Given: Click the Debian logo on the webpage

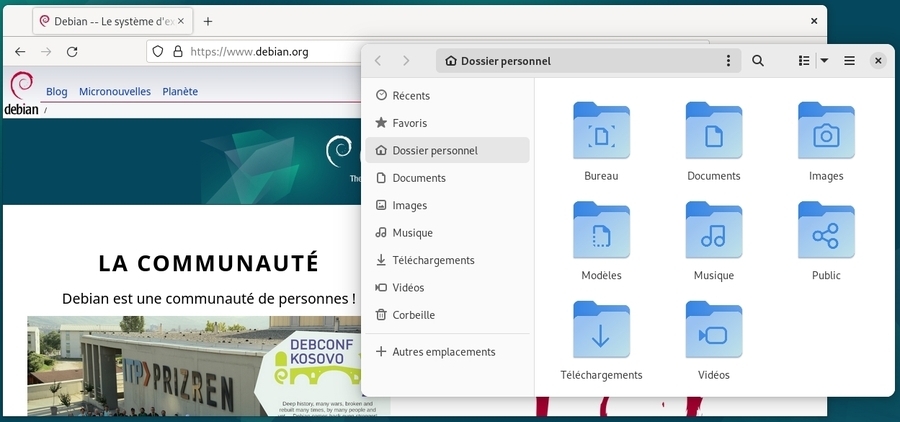Looking at the screenshot, I should click(x=21, y=93).
